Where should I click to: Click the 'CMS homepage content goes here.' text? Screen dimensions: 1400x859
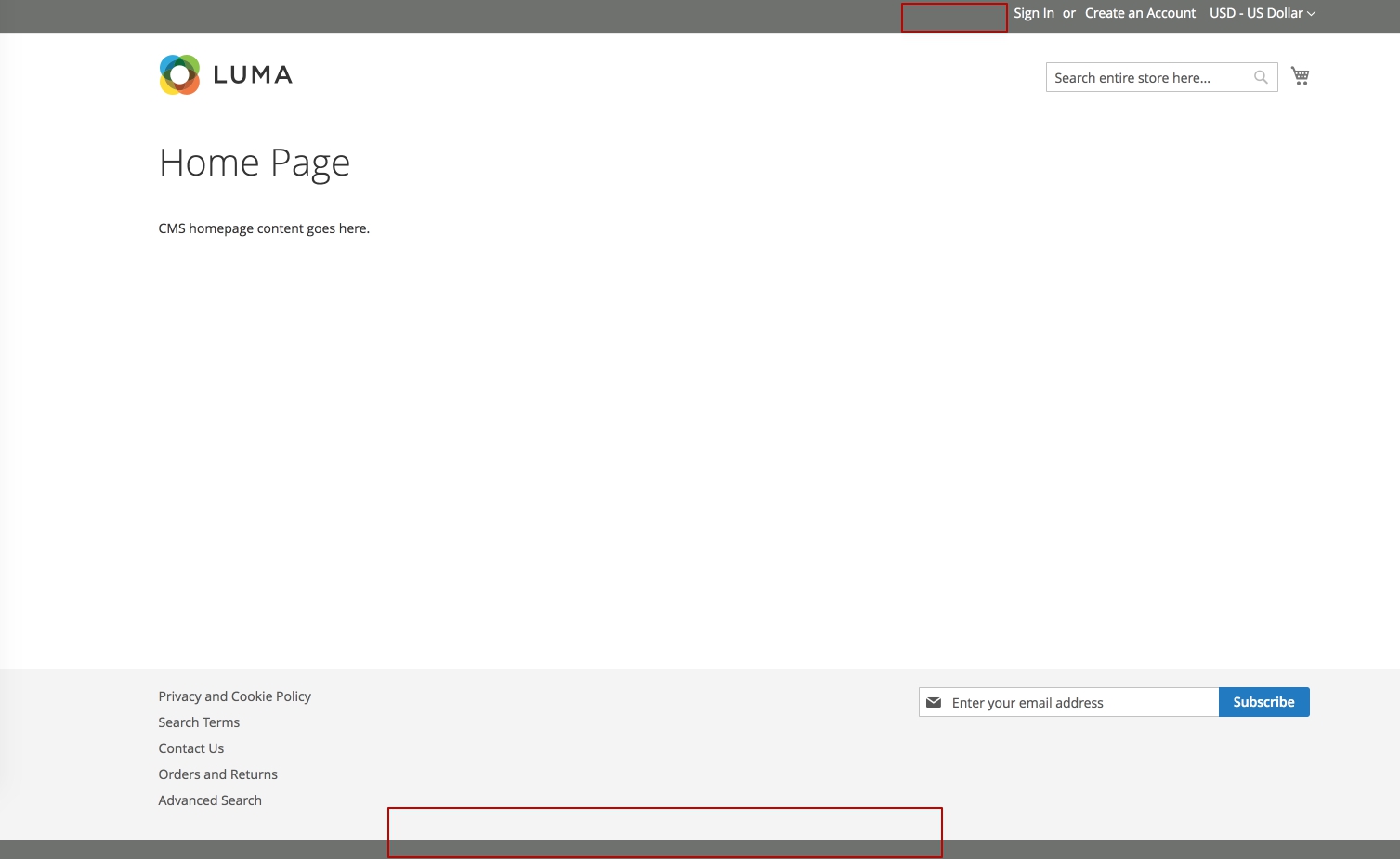coord(264,228)
